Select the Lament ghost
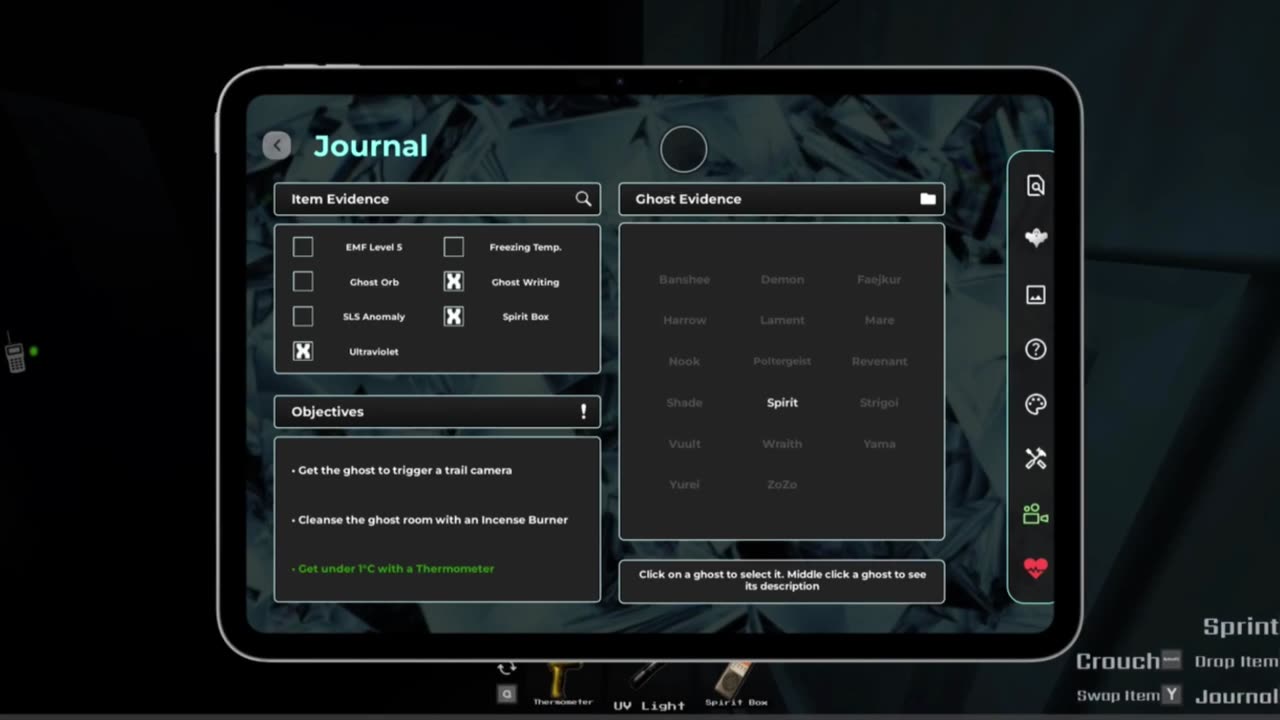 pos(782,320)
